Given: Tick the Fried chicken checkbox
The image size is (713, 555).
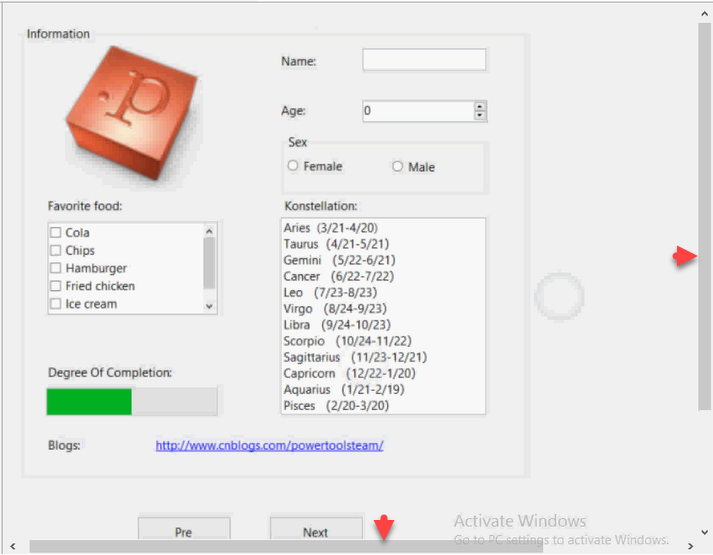Looking at the screenshot, I should coord(57,287).
